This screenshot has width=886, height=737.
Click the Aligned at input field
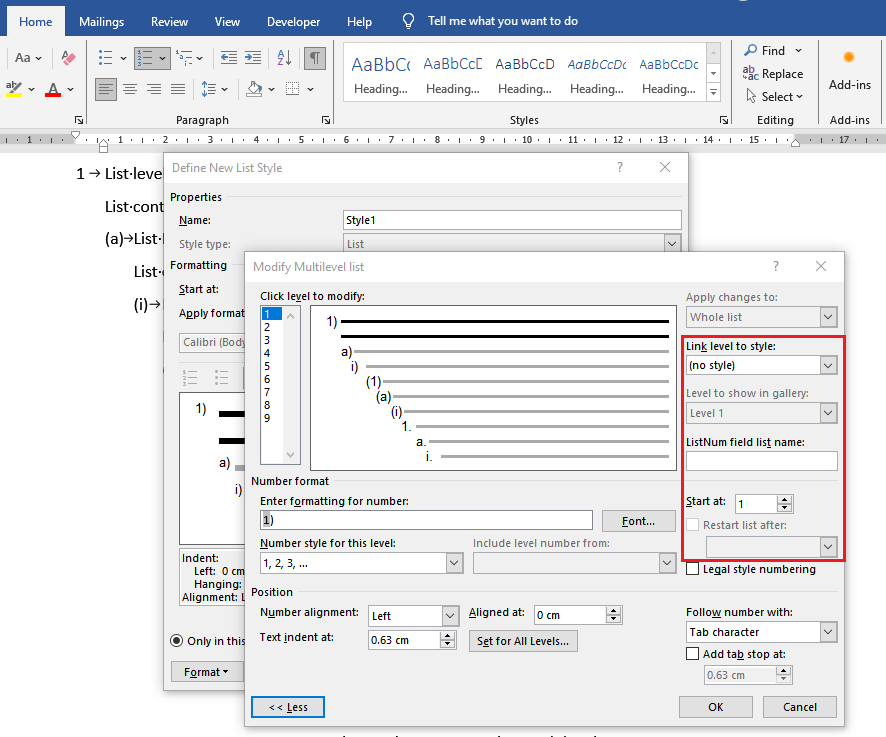pyautogui.click(x=570, y=615)
